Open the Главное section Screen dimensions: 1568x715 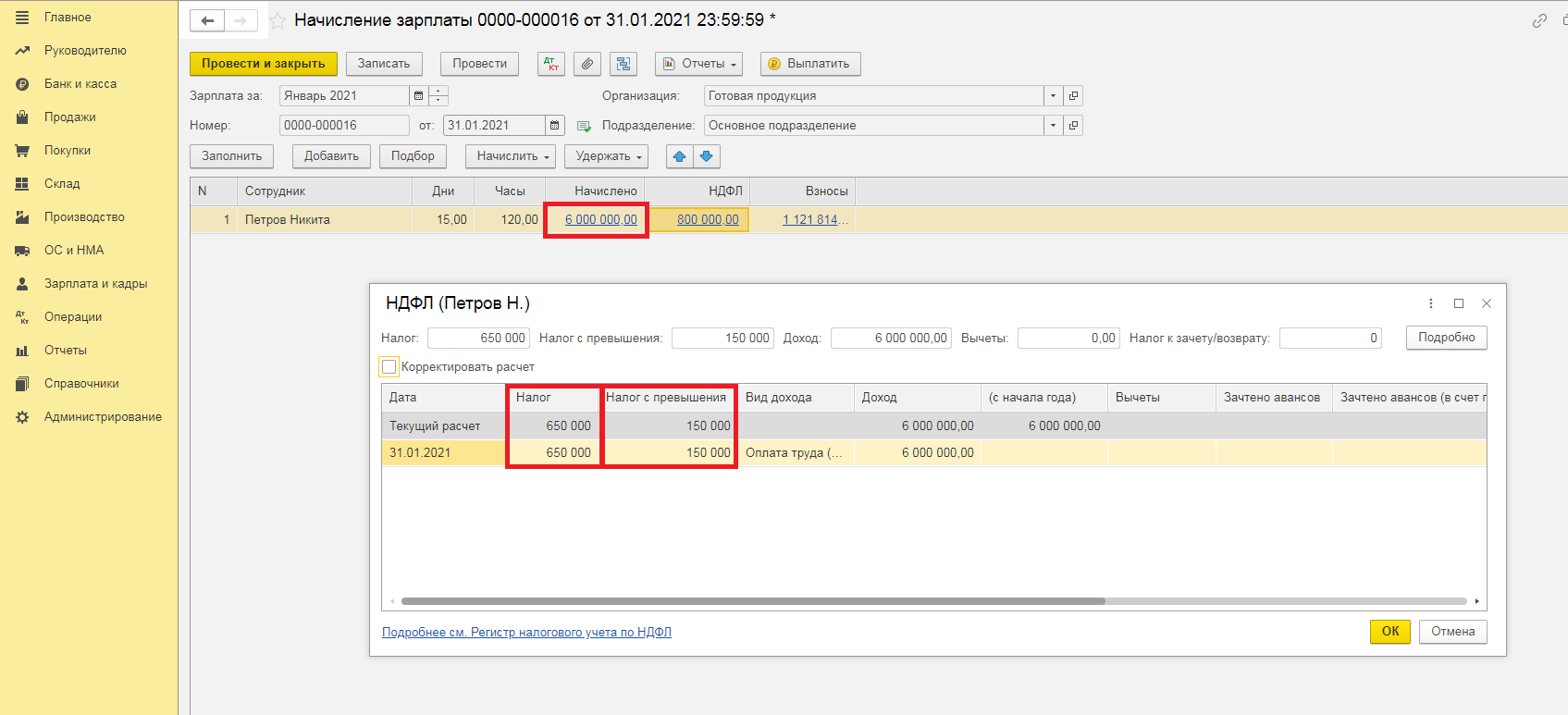[x=68, y=18]
